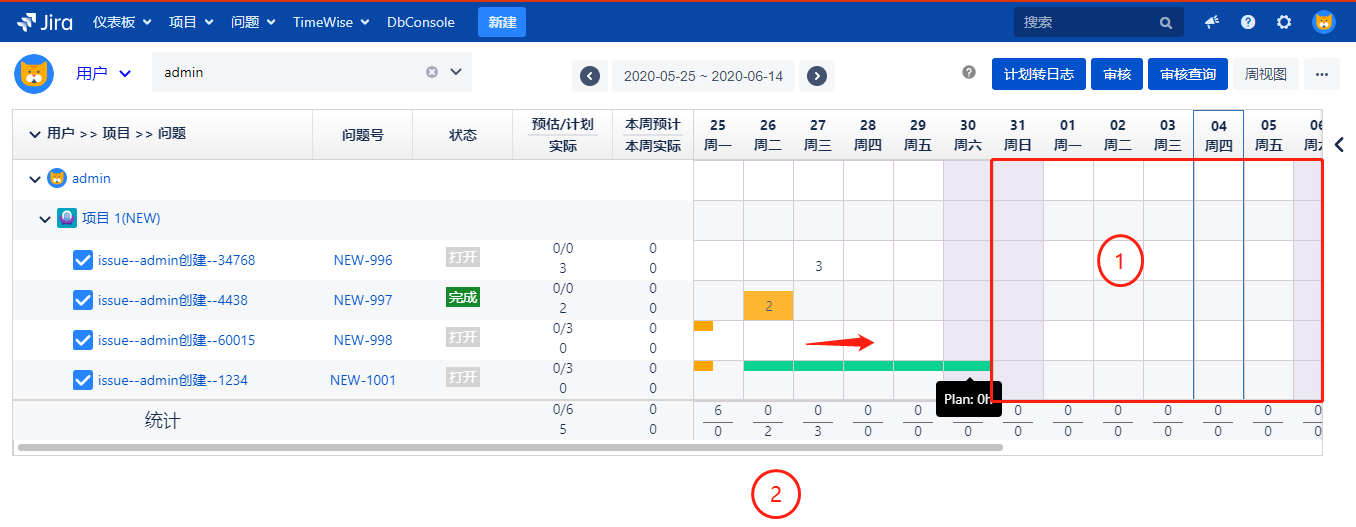Screen dimensions: 1356x527
Task: Open issue link NEW-998
Action: pos(363,340)
